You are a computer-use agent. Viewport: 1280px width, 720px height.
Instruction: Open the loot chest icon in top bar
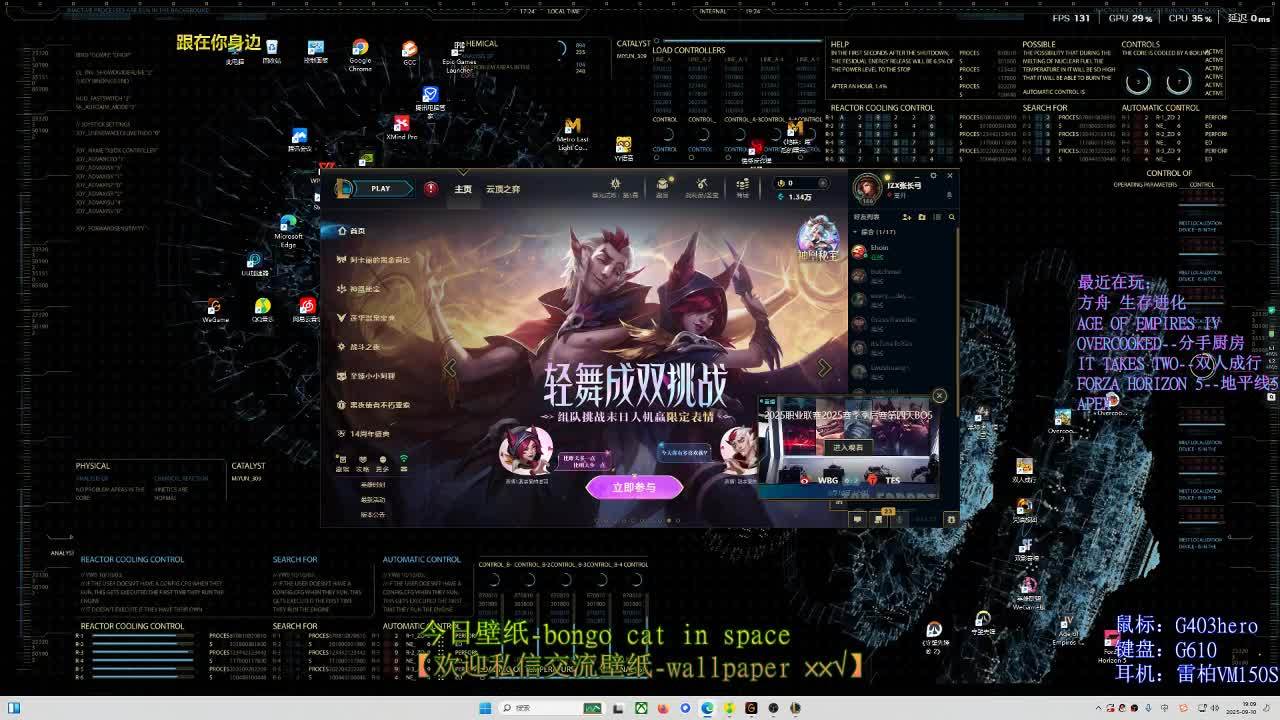662,185
